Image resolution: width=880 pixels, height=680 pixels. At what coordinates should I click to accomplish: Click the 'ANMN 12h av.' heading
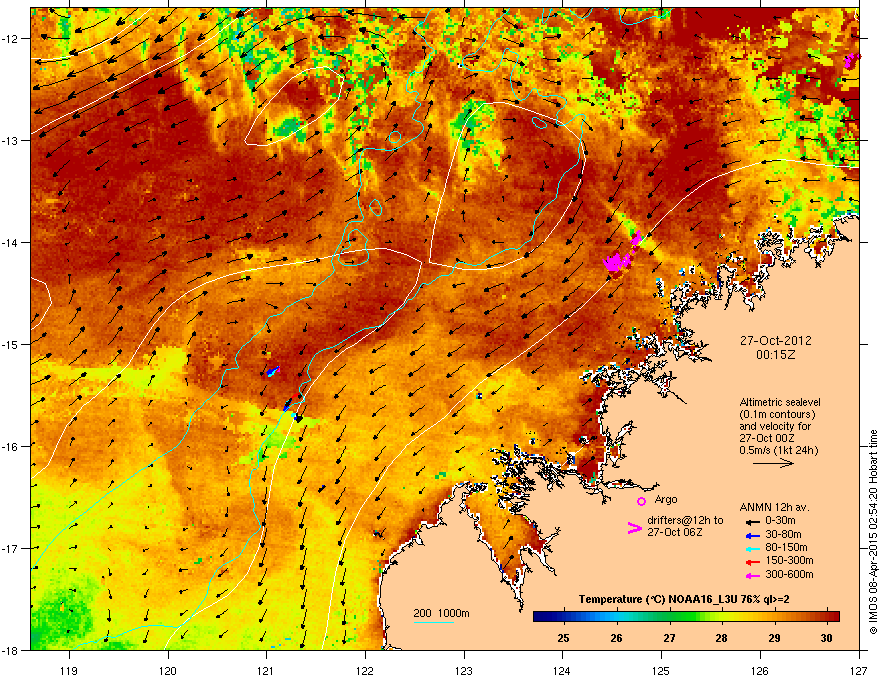774,507
